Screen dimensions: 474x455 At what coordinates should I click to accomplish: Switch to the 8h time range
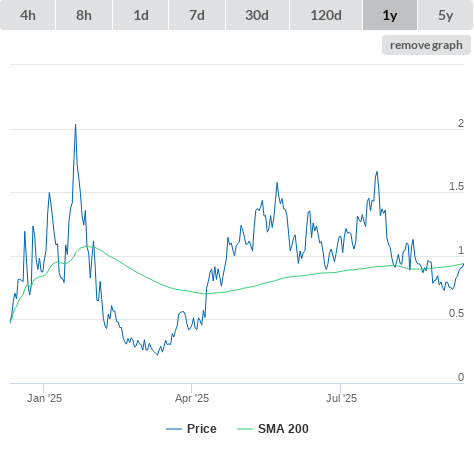tap(84, 15)
